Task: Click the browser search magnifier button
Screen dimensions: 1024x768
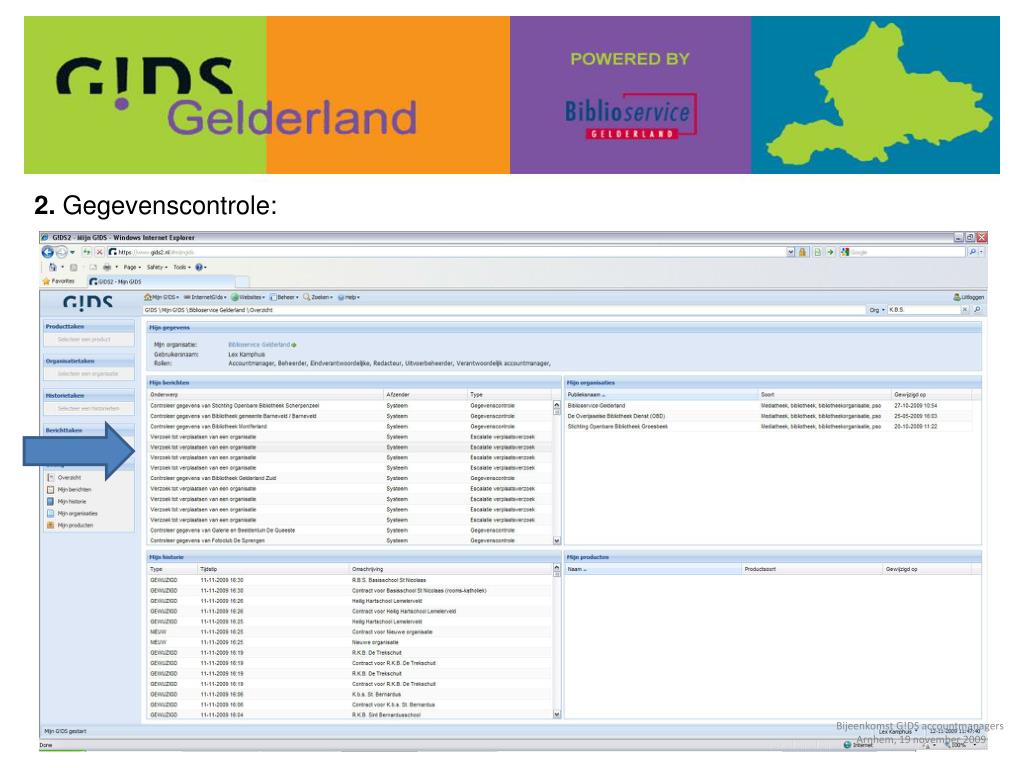Action: click(972, 252)
